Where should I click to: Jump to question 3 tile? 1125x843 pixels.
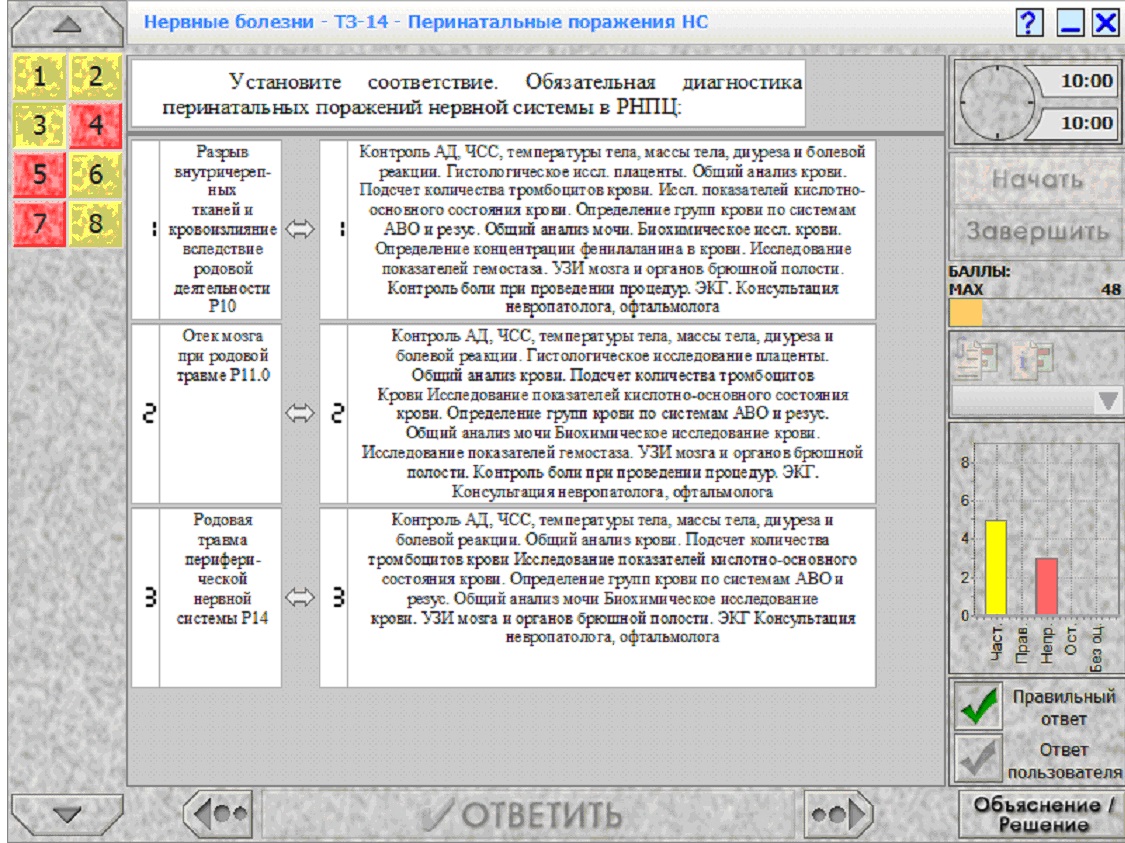(x=39, y=126)
